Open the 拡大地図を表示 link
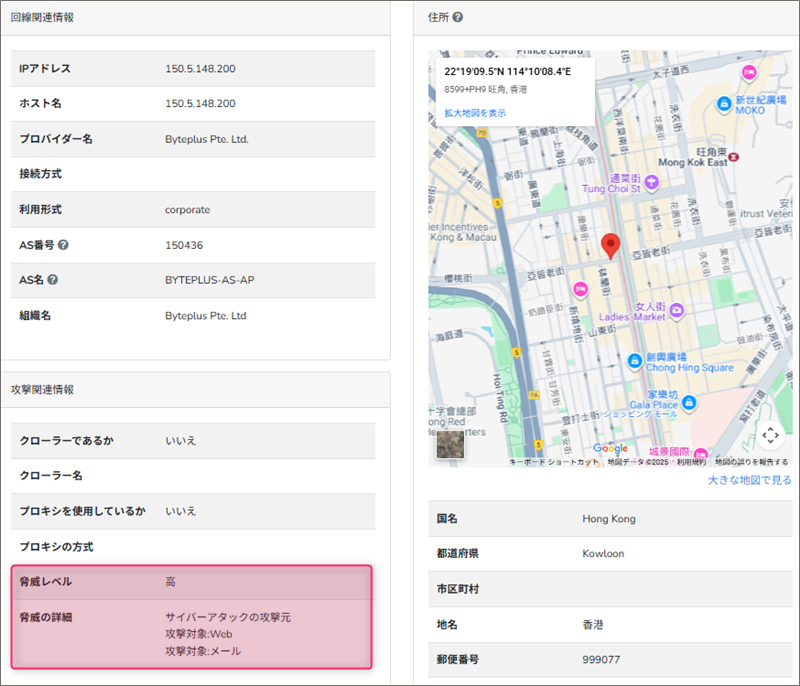 pyautogui.click(x=475, y=113)
